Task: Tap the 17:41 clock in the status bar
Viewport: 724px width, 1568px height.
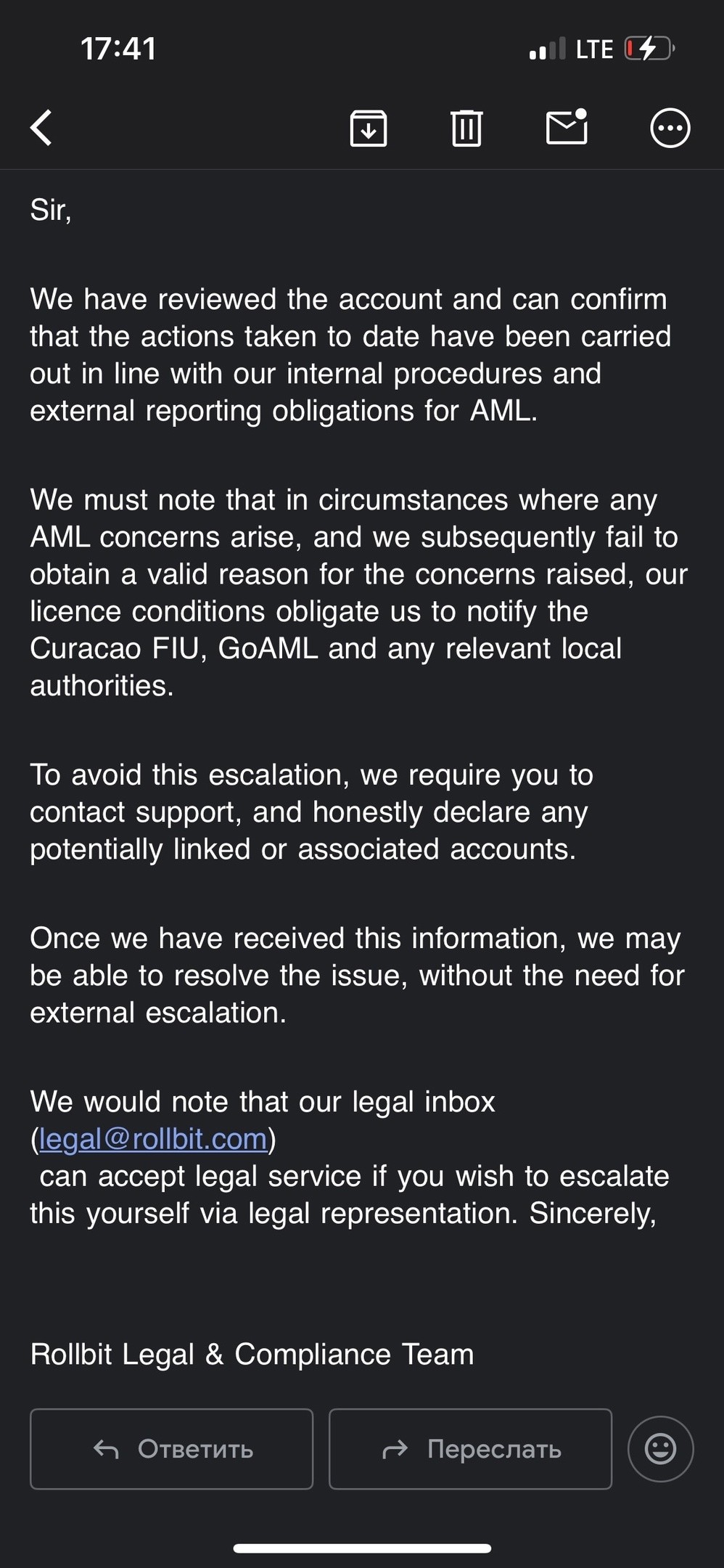Action: tap(118, 49)
